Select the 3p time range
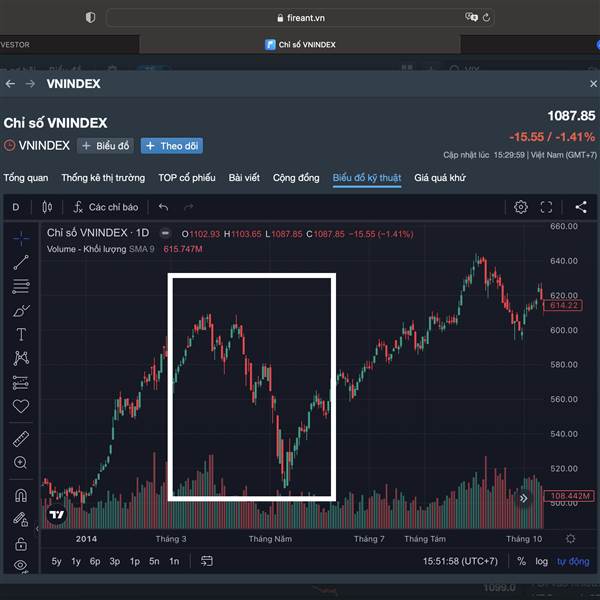The height and width of the screenshot is (600, 600). point(114,561)
